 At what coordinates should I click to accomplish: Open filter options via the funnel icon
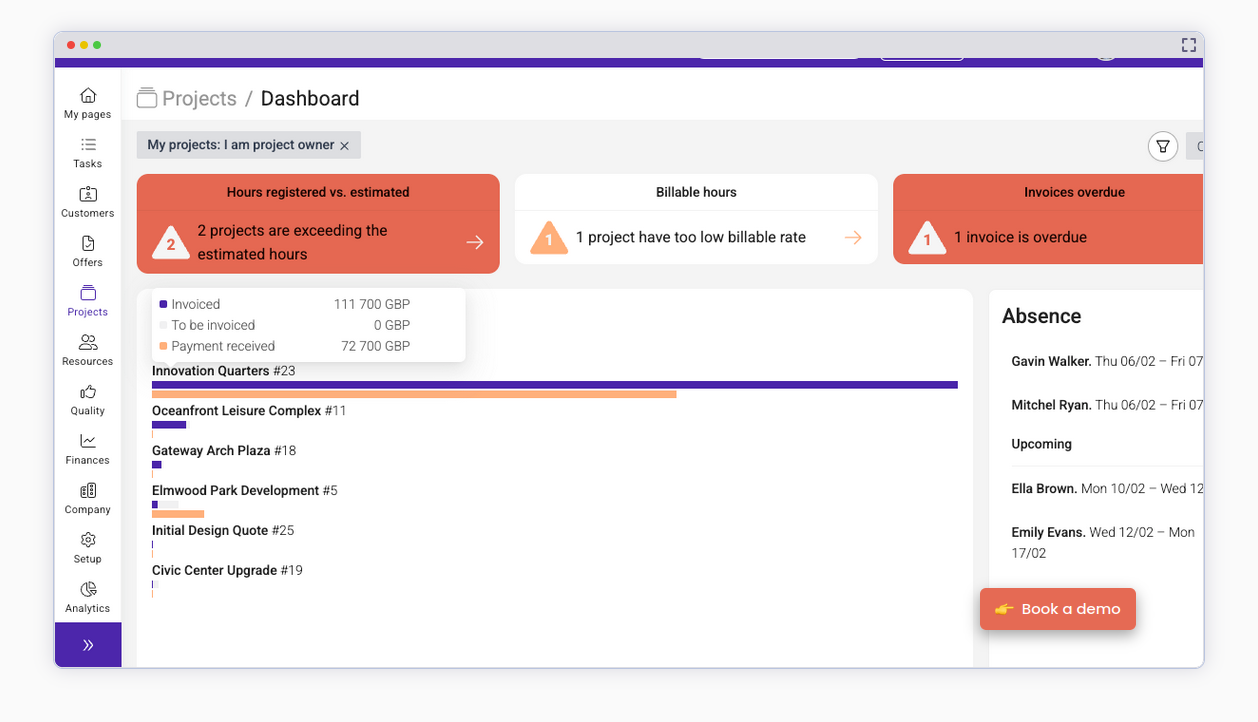pyautogui.click(x=1162, y=146)
